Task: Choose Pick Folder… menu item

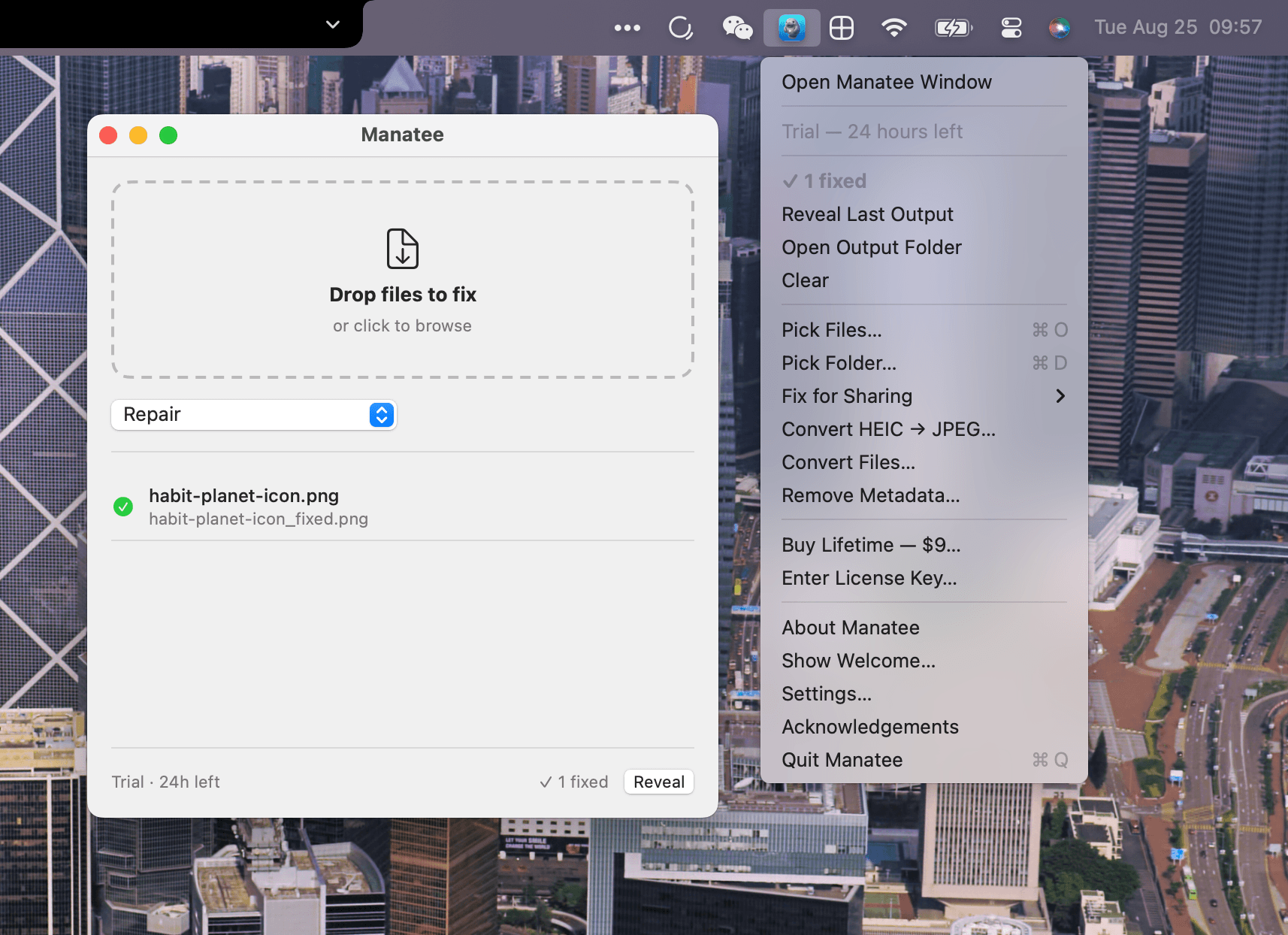Action: click(924, 363)
